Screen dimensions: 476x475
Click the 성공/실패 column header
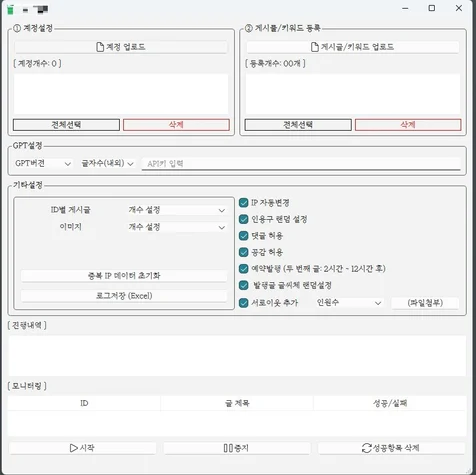click(390, 403)
